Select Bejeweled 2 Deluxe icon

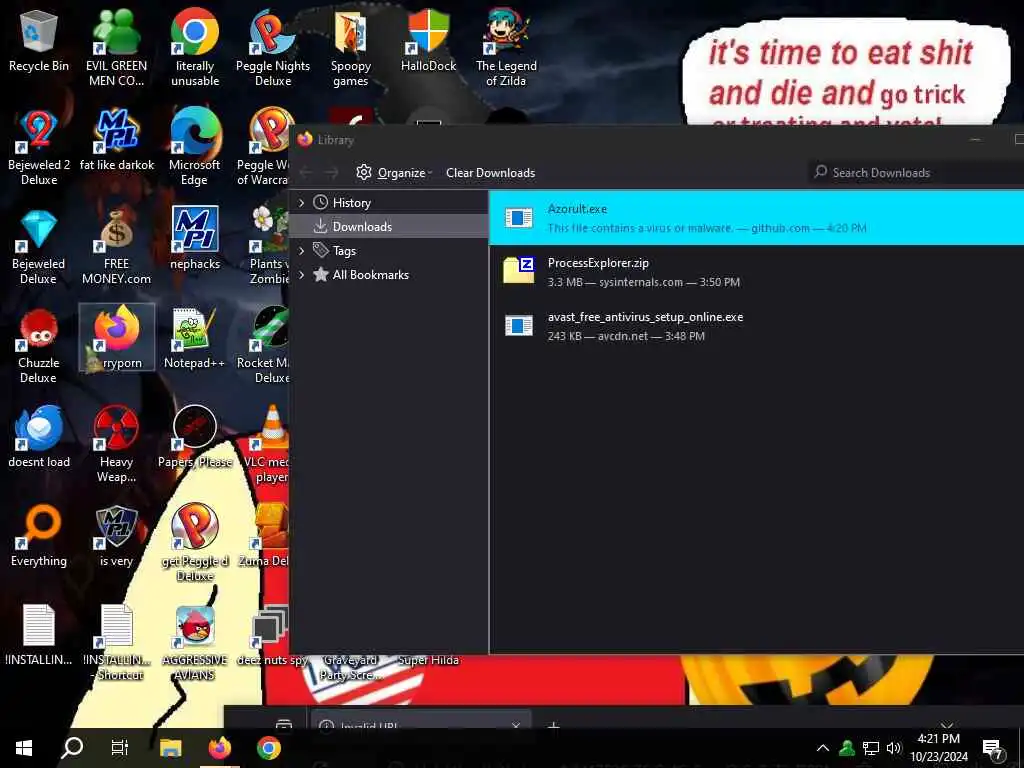(39, 147)
